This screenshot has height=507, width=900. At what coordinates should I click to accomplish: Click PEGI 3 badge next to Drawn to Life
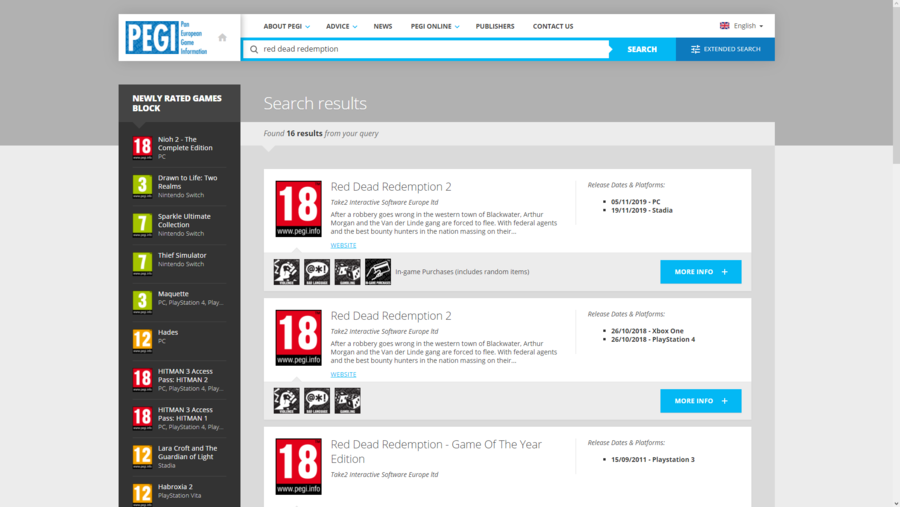point(142,186)
